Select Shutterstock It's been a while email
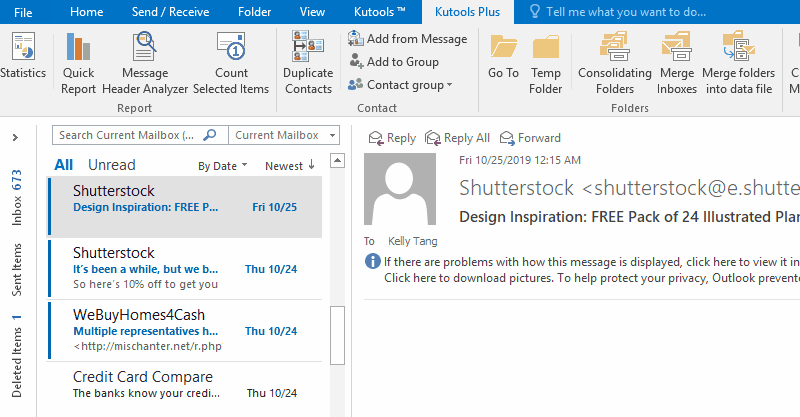 [x=185, y=268]
